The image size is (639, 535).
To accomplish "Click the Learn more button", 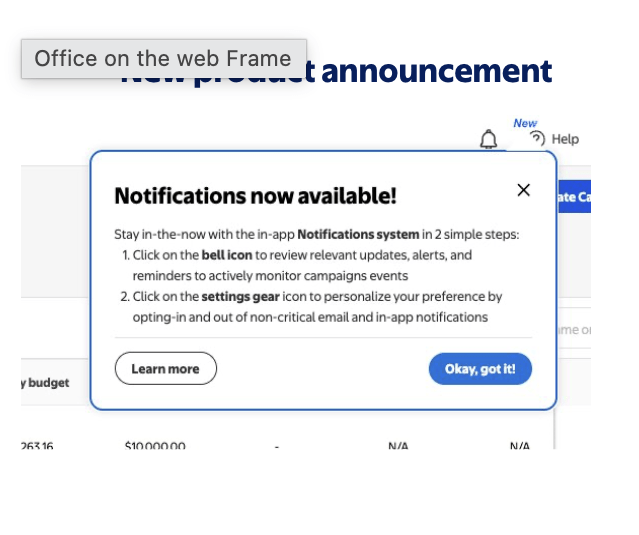I will pyautogui.click(x=165, y=368).
